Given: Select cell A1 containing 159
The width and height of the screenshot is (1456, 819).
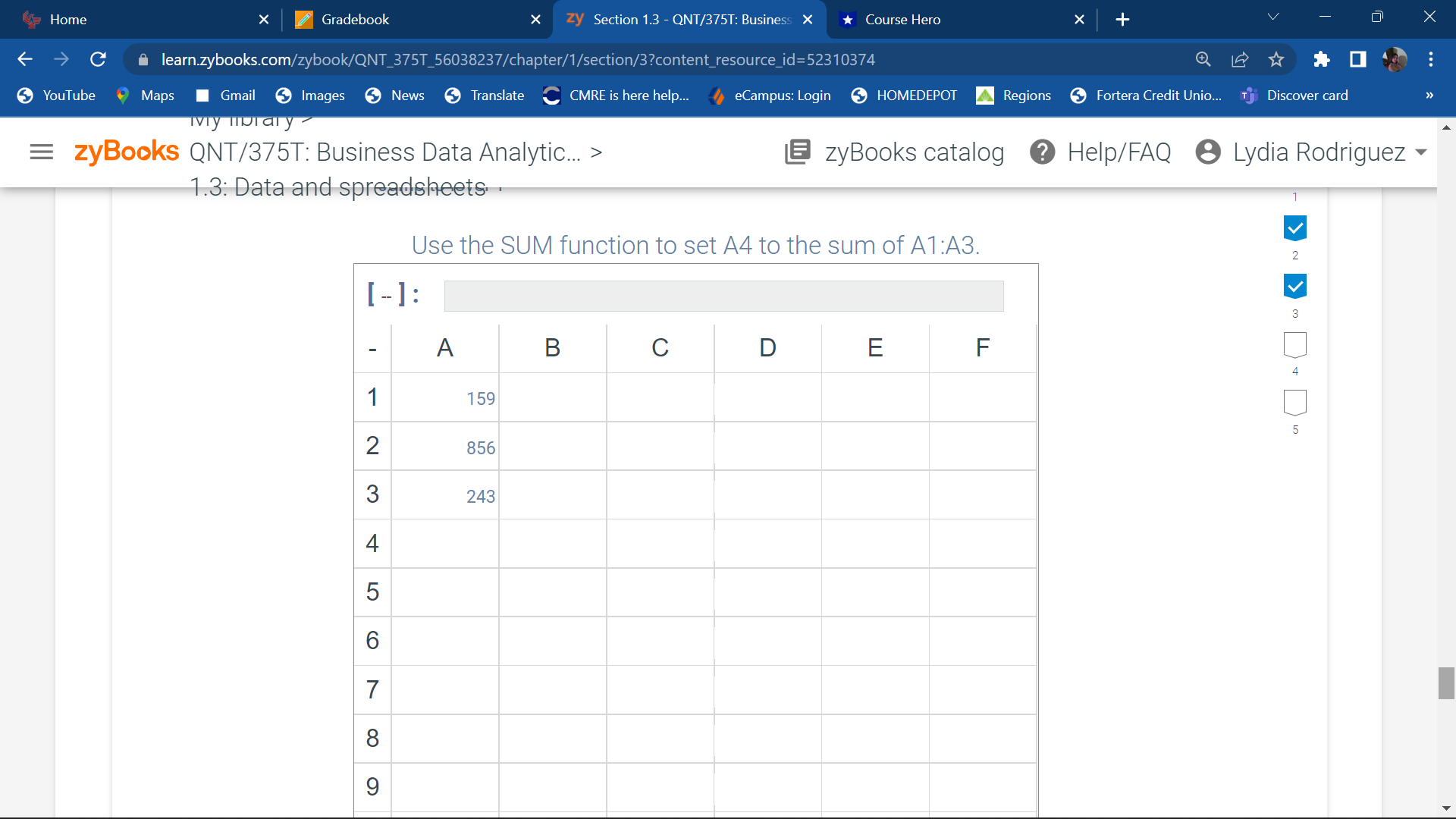Looking at the screenshot, I should coord(445,397).
